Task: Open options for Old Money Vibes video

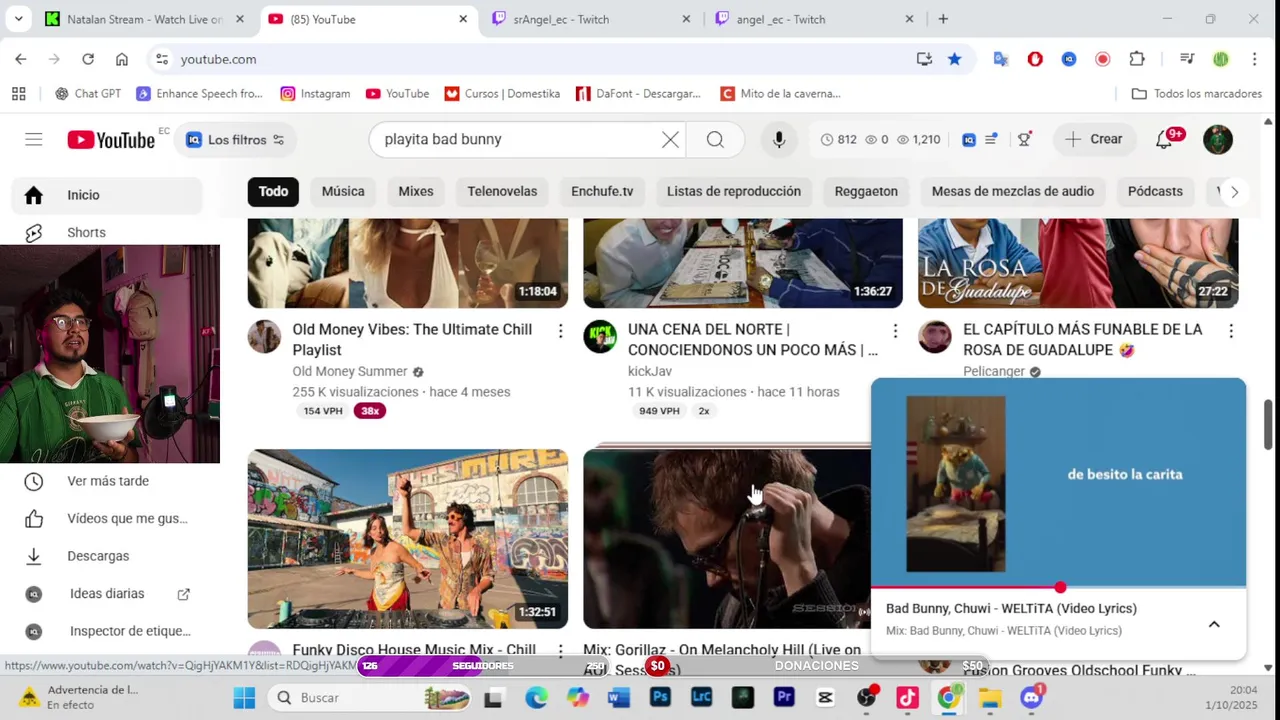Action: tap(560, 331)
